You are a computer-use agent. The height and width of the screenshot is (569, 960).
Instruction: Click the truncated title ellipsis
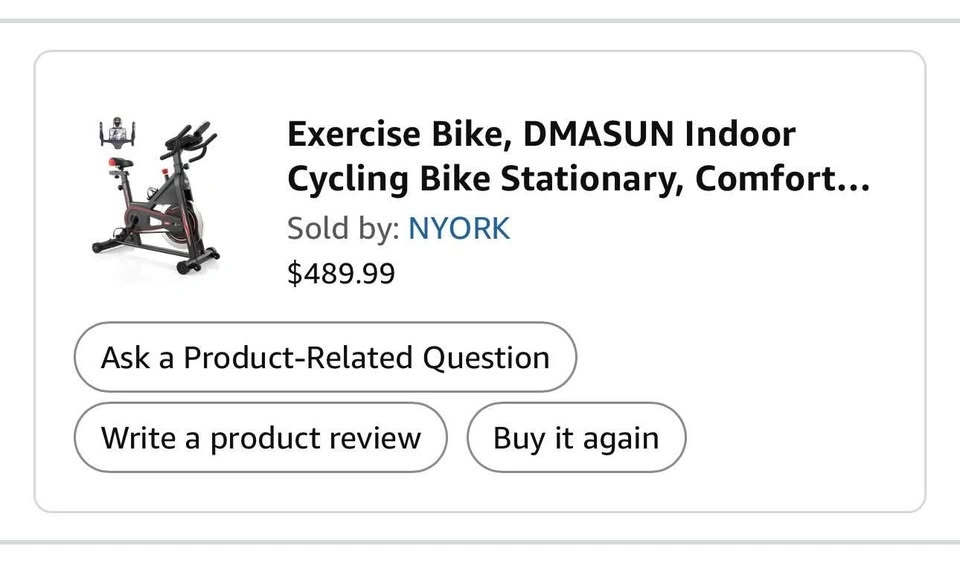point(853,182)
